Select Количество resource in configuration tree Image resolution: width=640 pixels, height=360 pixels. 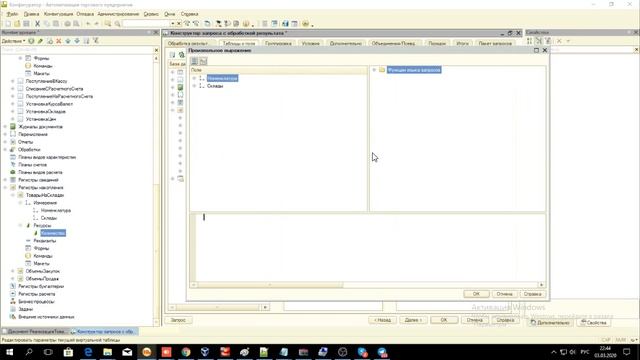click(x=53, y=233)
